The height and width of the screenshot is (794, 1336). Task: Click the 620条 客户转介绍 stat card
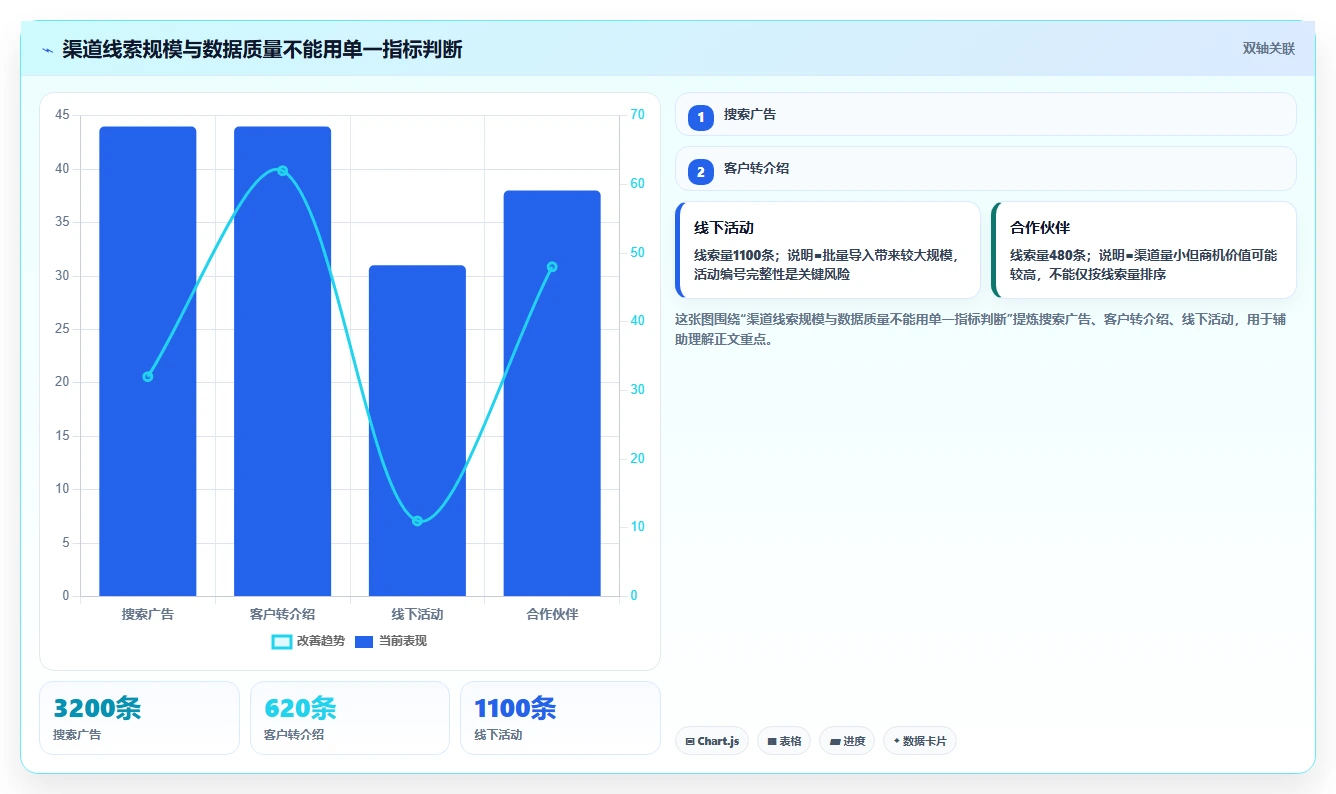[x=350, y=718]
